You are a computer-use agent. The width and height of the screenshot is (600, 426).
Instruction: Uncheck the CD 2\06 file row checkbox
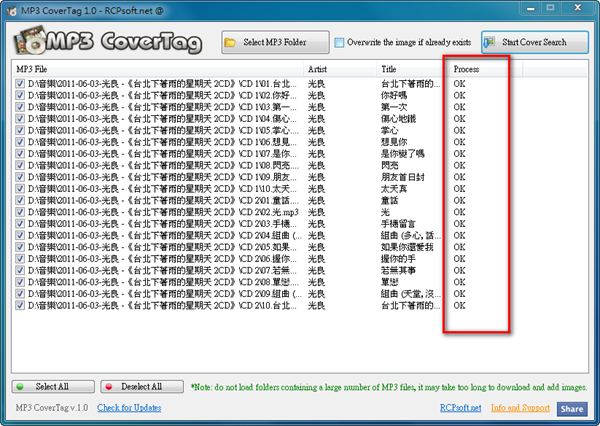pos(20,259)
